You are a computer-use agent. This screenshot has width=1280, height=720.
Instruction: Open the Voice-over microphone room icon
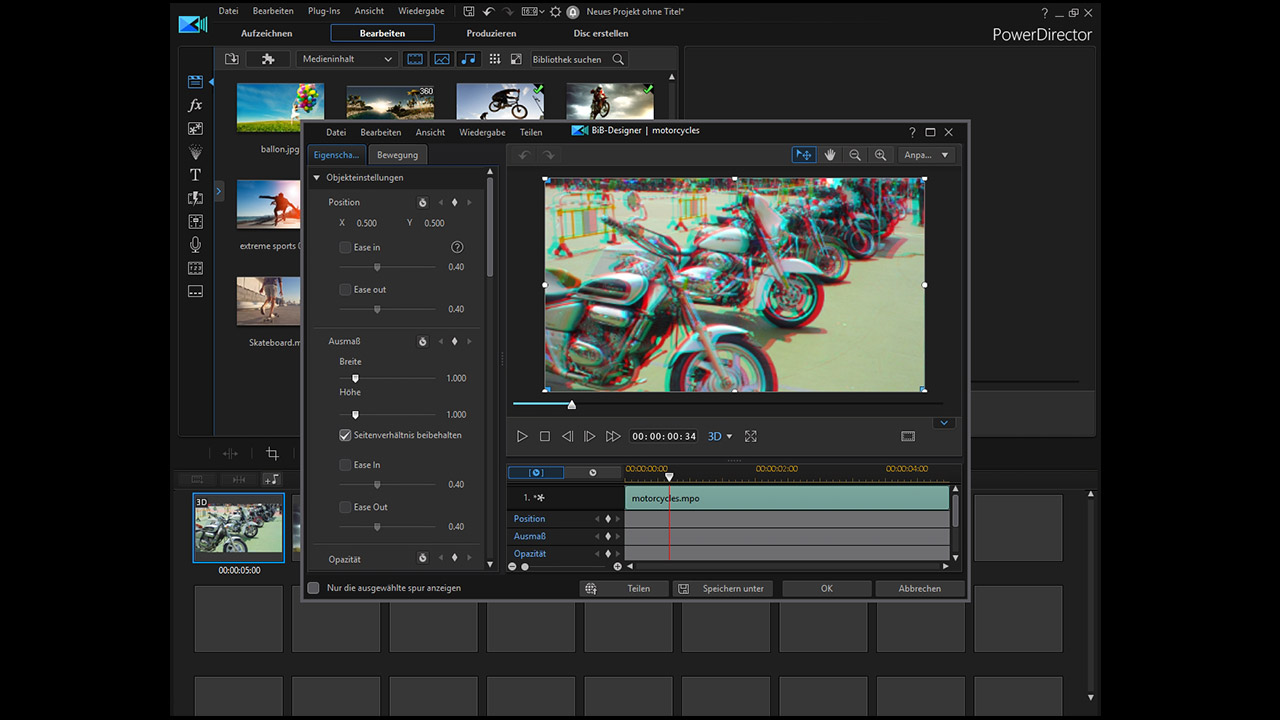click(x=195, y=245)
